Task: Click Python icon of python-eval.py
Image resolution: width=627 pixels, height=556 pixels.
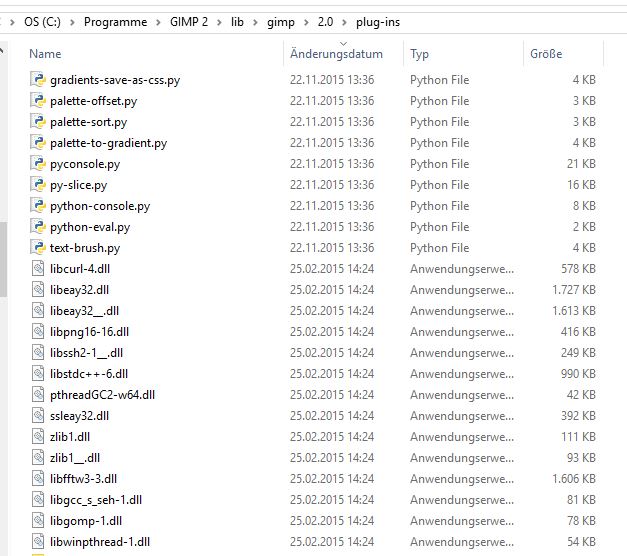Action: (x=38, y=226)
